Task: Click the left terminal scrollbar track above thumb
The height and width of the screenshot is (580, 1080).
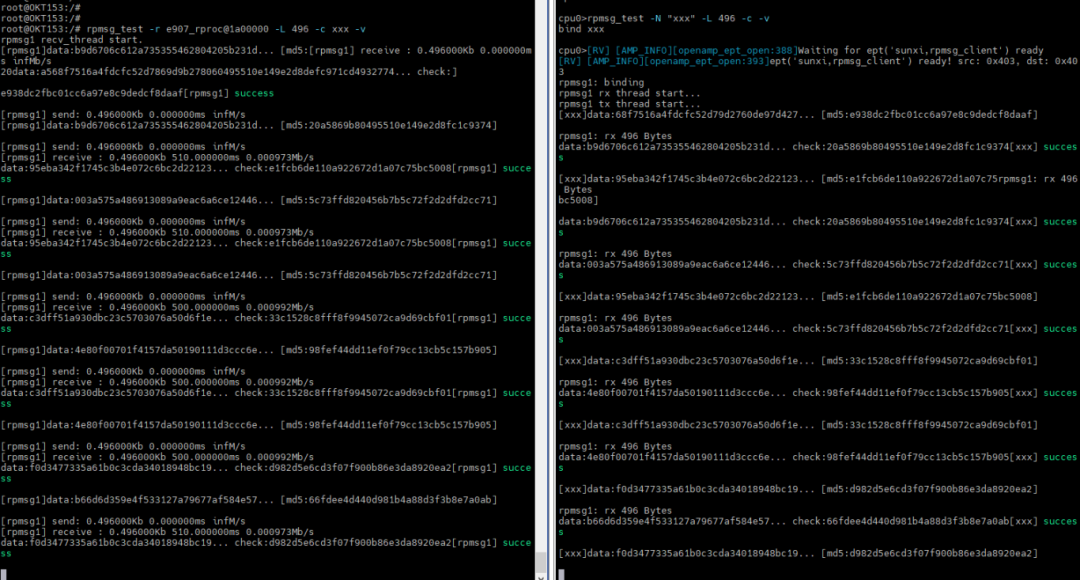Action: pos(541,276)
